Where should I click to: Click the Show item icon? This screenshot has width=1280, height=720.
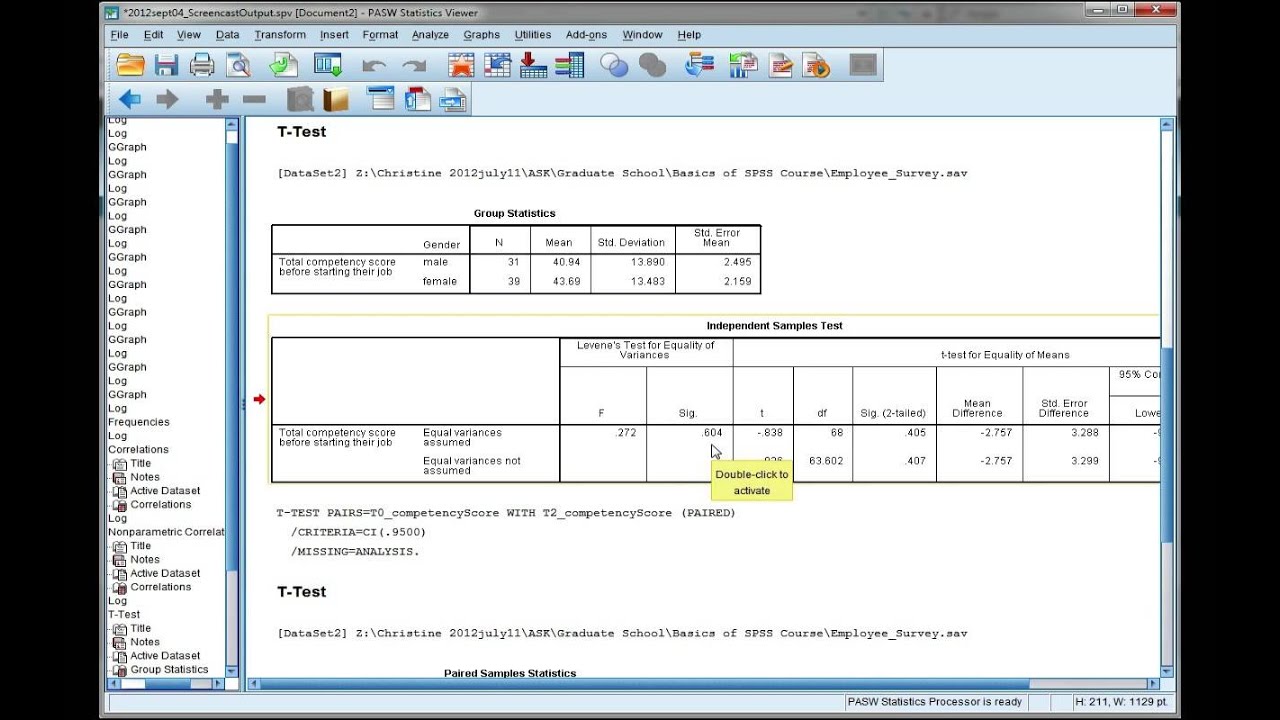pos(300,99)
